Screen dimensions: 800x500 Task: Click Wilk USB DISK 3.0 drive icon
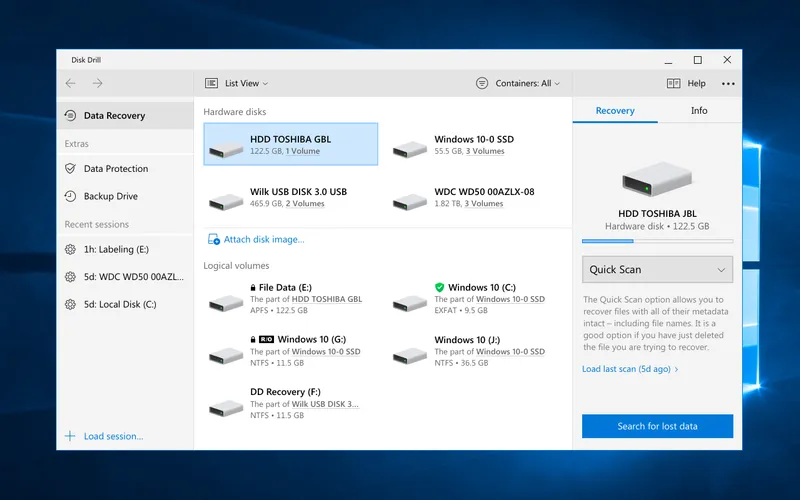(226, 201)
